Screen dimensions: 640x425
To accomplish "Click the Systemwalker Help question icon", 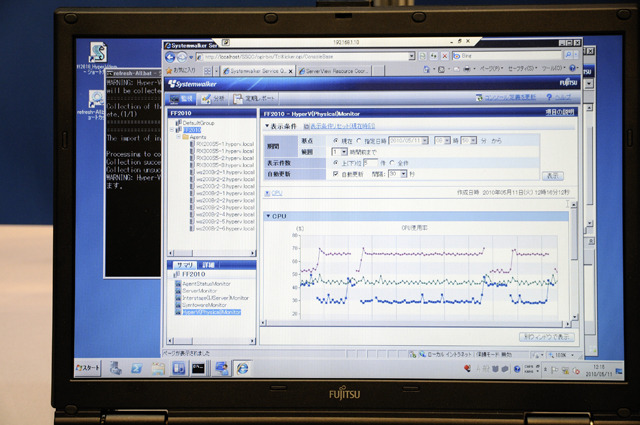I will (x=549, y=97).
